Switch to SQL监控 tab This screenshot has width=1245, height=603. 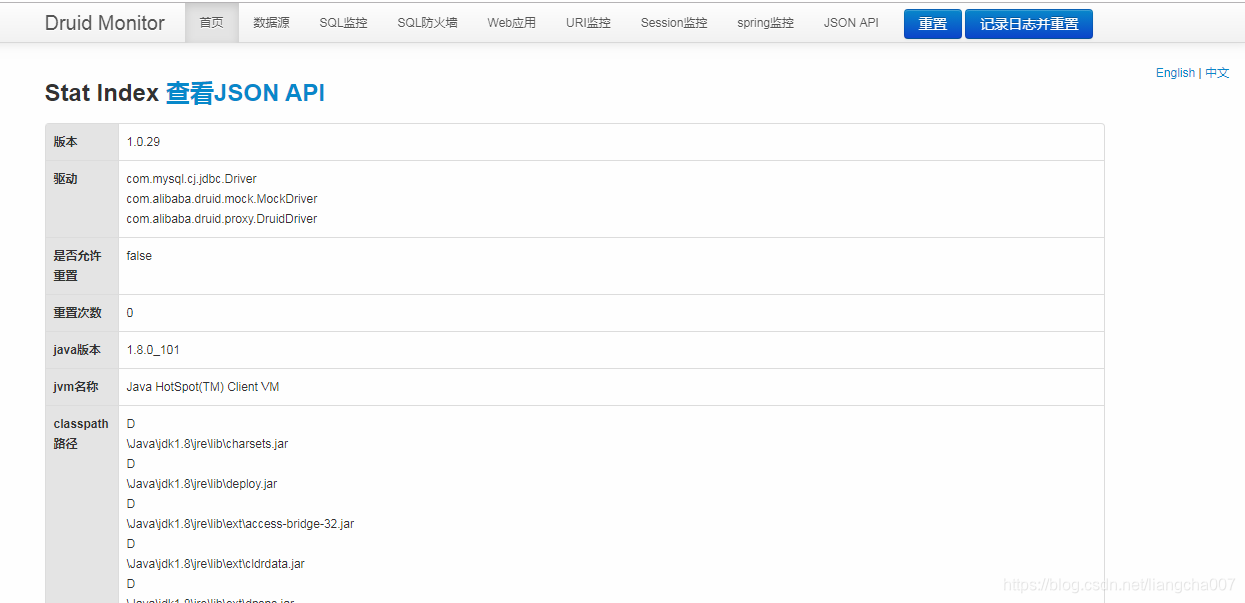pos(343,23)
